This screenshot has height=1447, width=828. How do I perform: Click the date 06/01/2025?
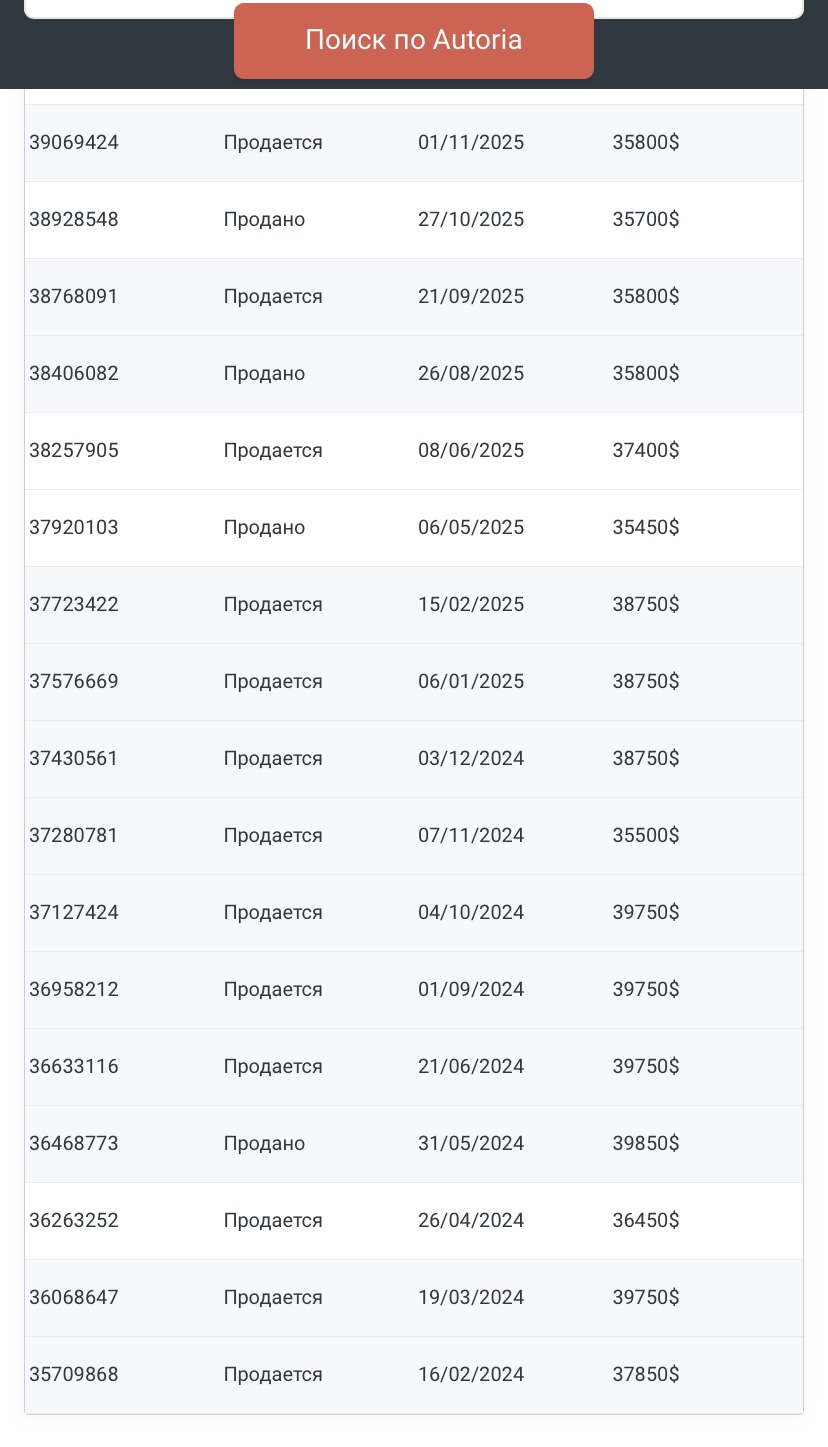[471, 681]
